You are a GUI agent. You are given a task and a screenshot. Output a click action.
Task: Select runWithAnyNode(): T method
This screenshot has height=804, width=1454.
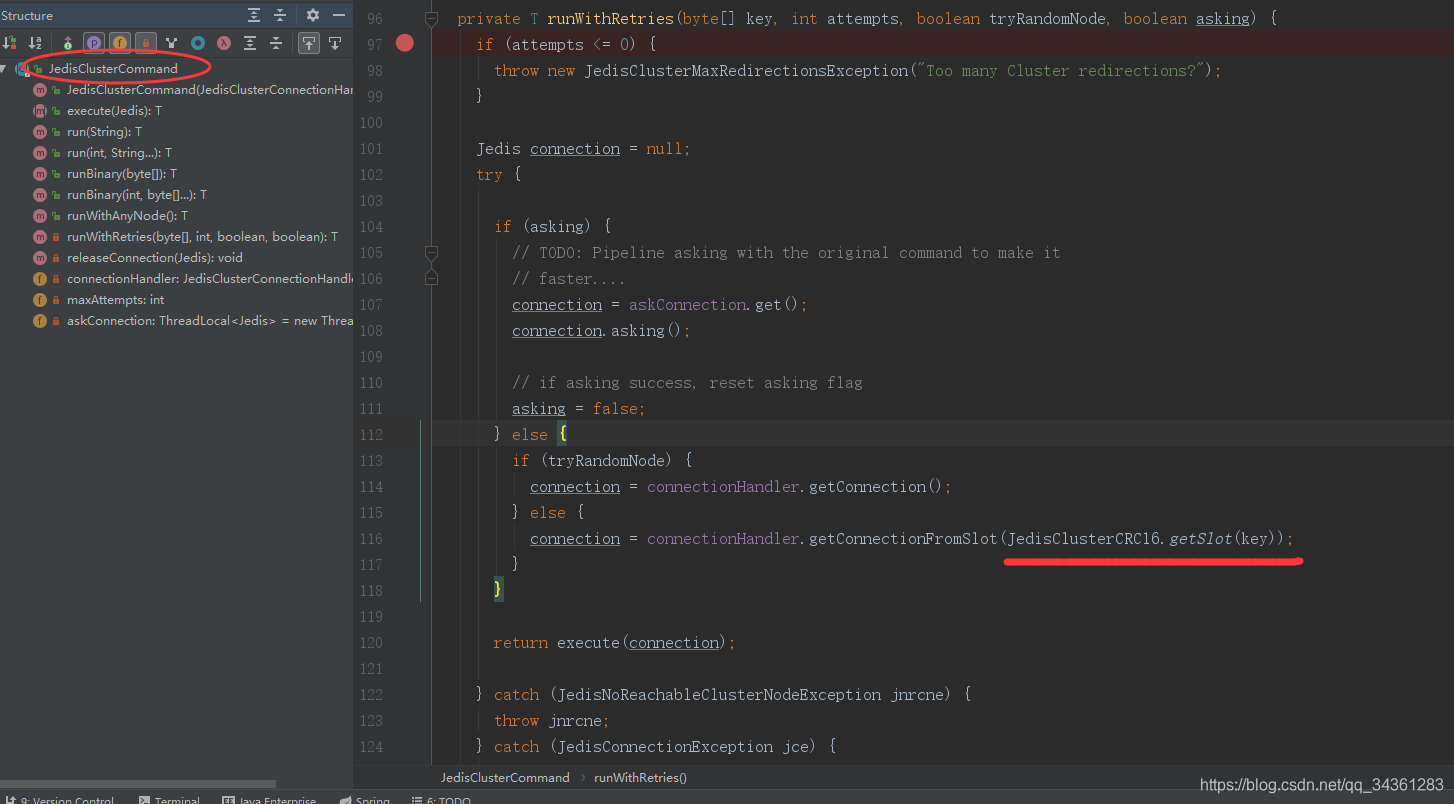pos(127,216)
